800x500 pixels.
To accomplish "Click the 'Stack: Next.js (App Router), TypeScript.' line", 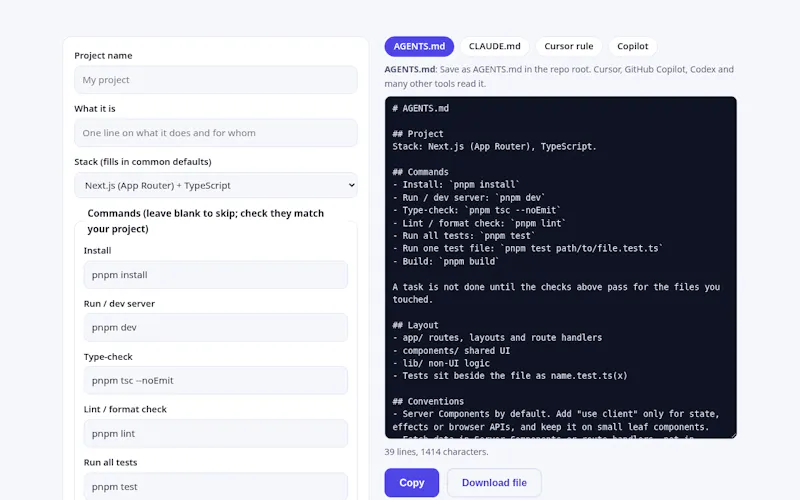I will [x=494, y=146].
